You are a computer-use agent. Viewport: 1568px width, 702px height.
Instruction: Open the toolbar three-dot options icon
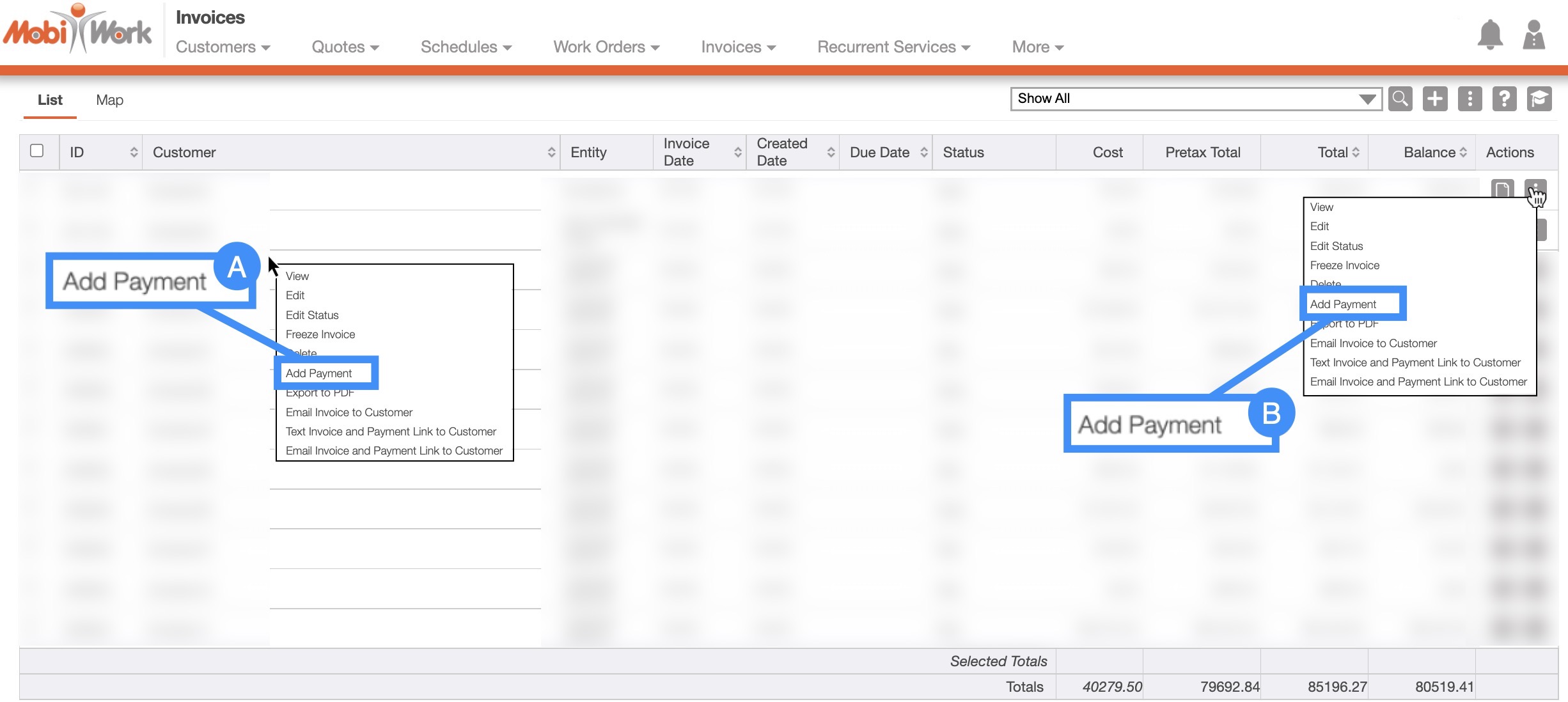click(1470, 99)
